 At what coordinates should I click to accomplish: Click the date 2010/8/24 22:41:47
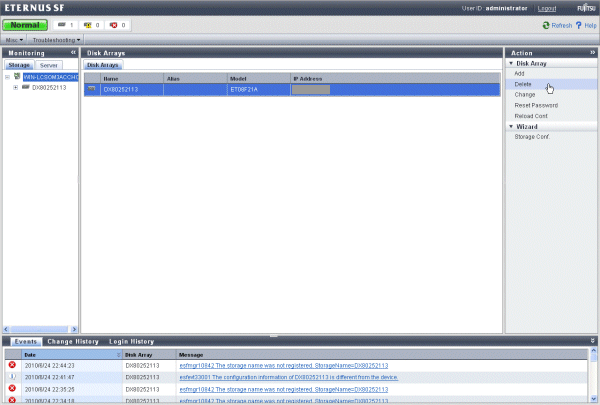[x=49, y=377]
